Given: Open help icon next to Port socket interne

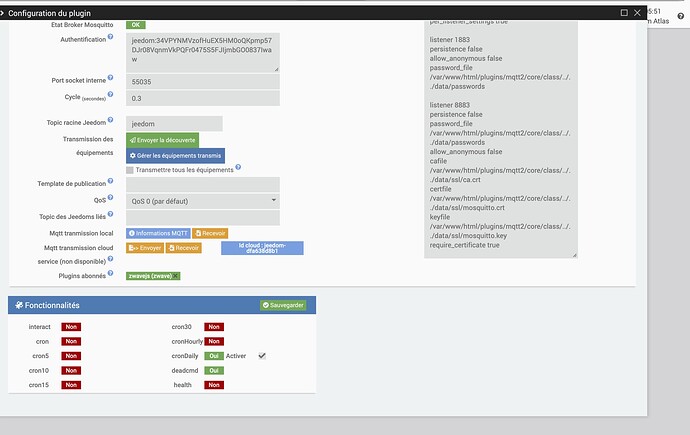Looking at the screenshot, I should point(110,78).
